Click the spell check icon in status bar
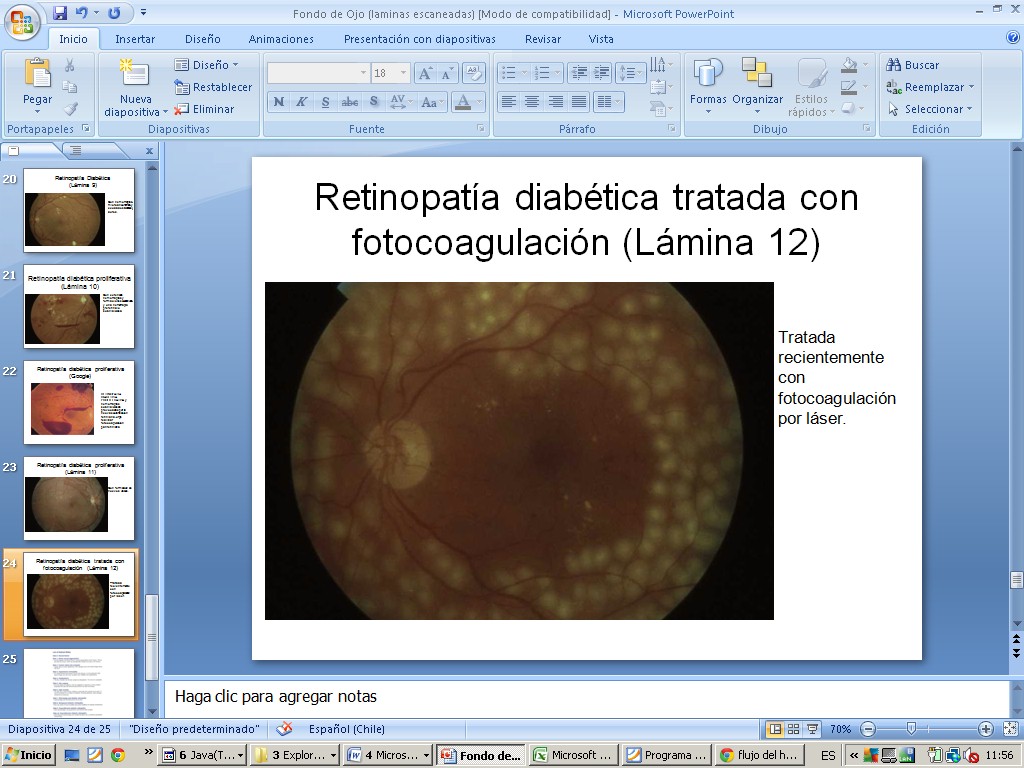 click(x=285, y=729)
